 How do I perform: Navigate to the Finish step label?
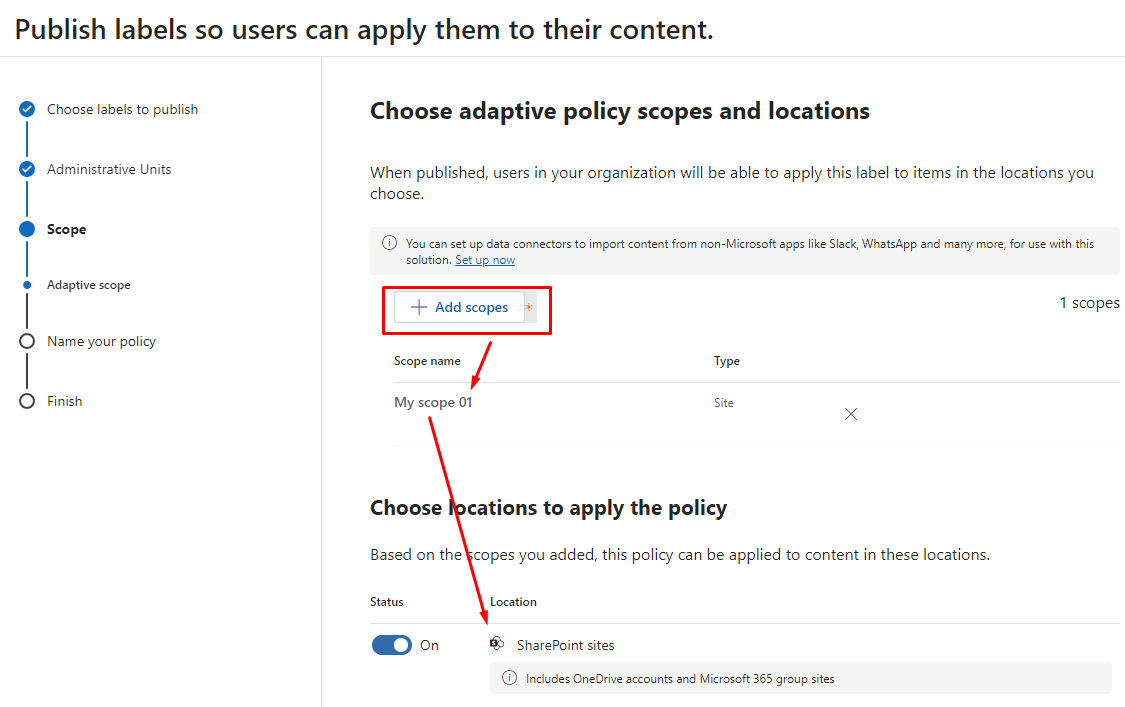(64, 401)
